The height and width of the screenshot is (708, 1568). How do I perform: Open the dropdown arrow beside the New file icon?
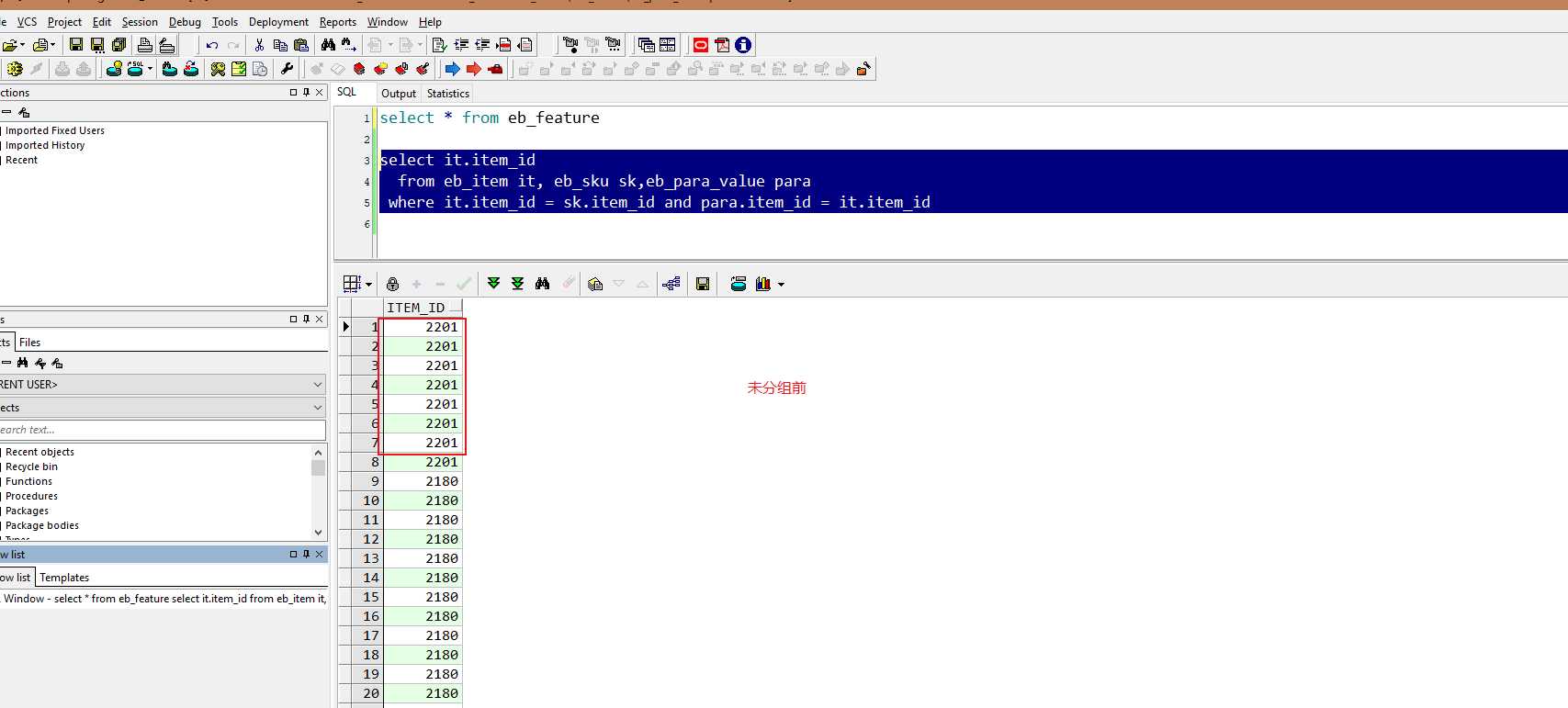(52, 45)
